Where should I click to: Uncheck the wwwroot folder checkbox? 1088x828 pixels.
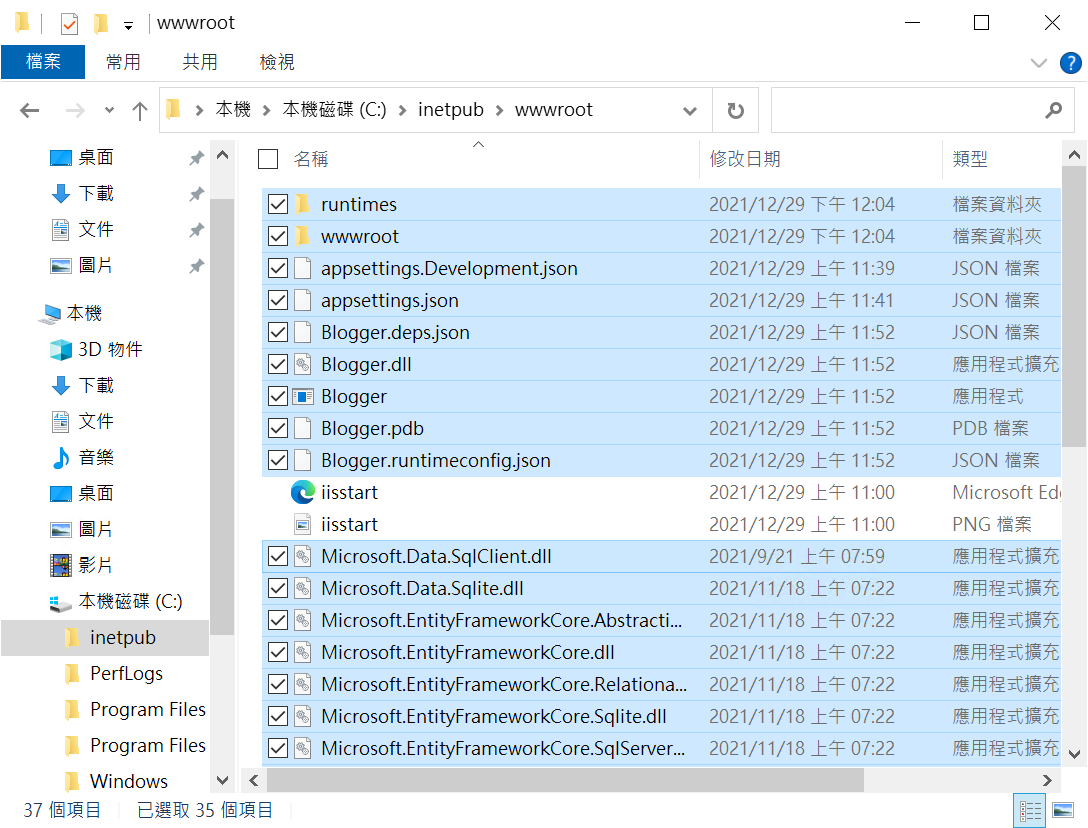tap(278, 236)
